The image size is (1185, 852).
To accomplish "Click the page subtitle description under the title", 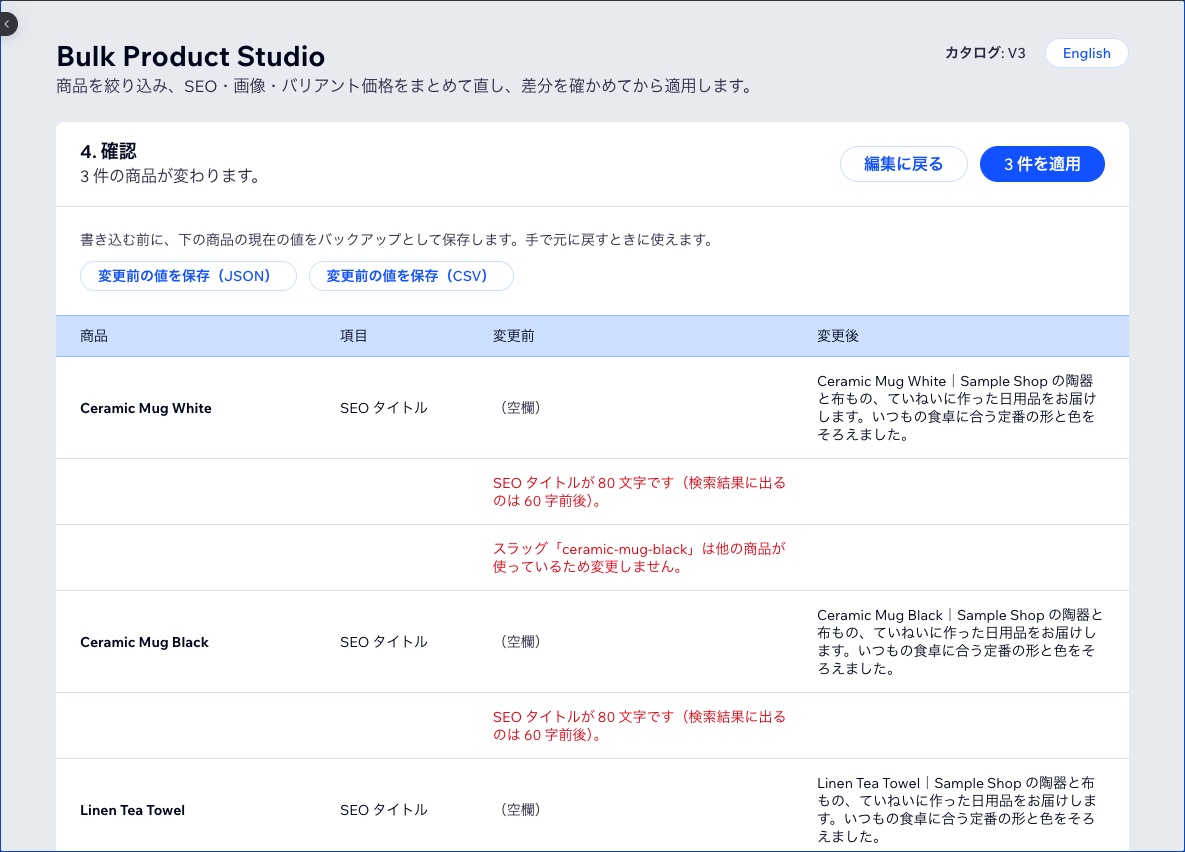I will (407, 86).
